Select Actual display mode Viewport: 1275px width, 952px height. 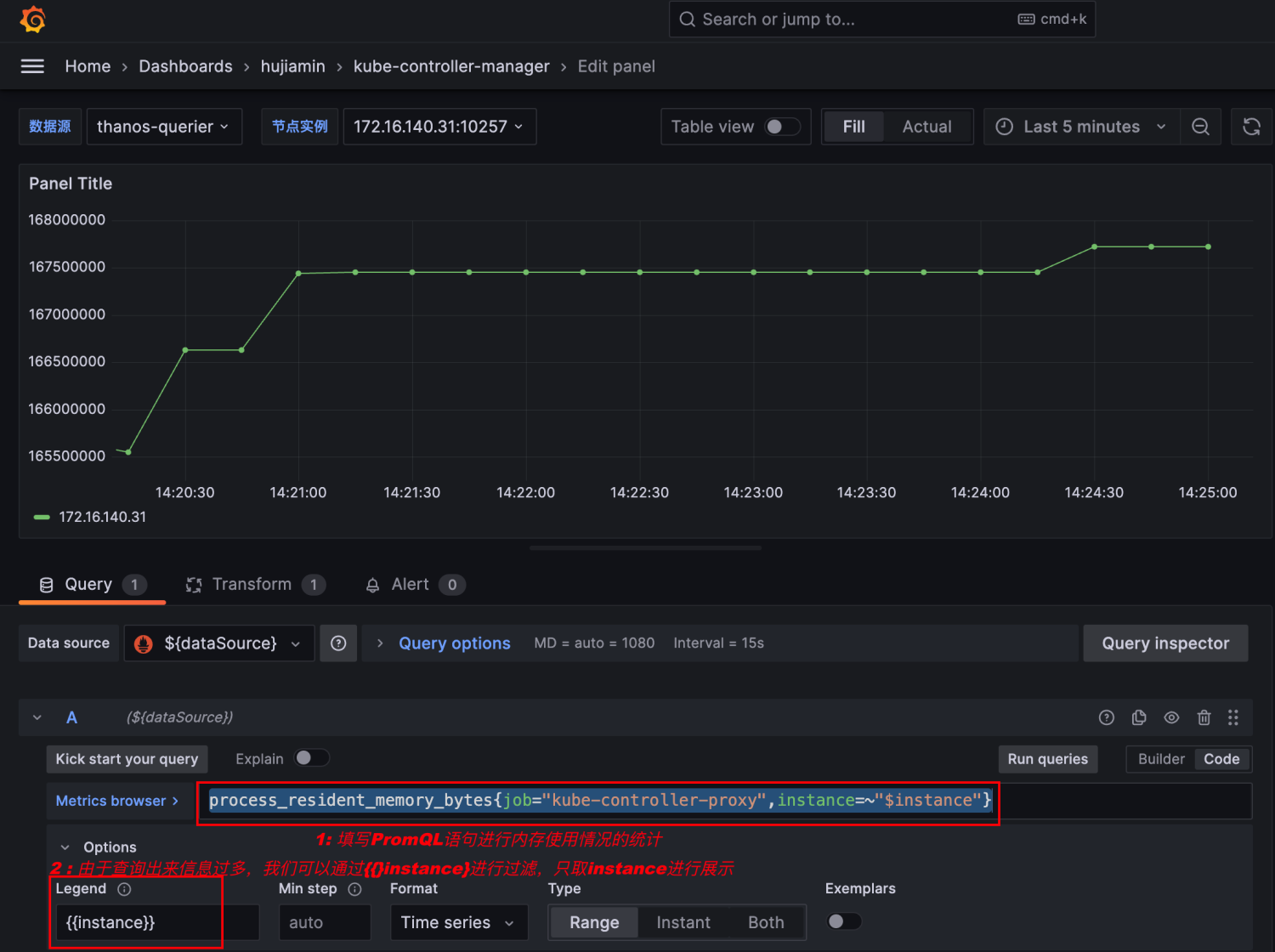[926, 127]
